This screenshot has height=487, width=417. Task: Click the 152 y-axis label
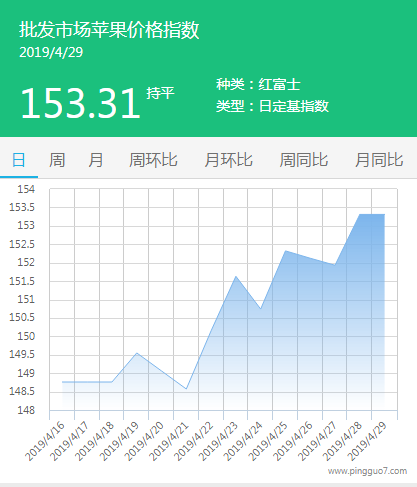pyautogui.click(x=26, y=262)
